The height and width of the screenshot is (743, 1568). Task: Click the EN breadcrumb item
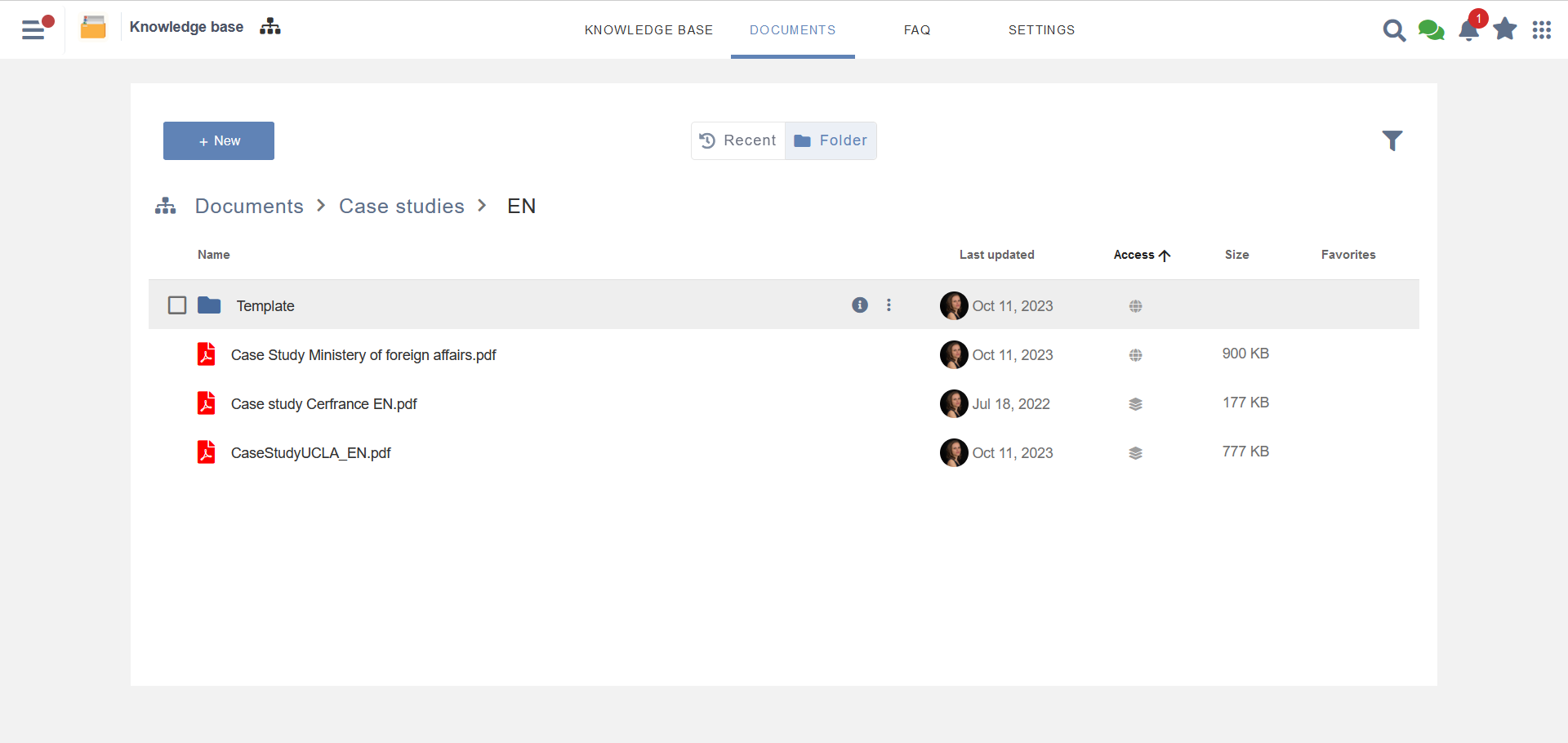[522, 206]
